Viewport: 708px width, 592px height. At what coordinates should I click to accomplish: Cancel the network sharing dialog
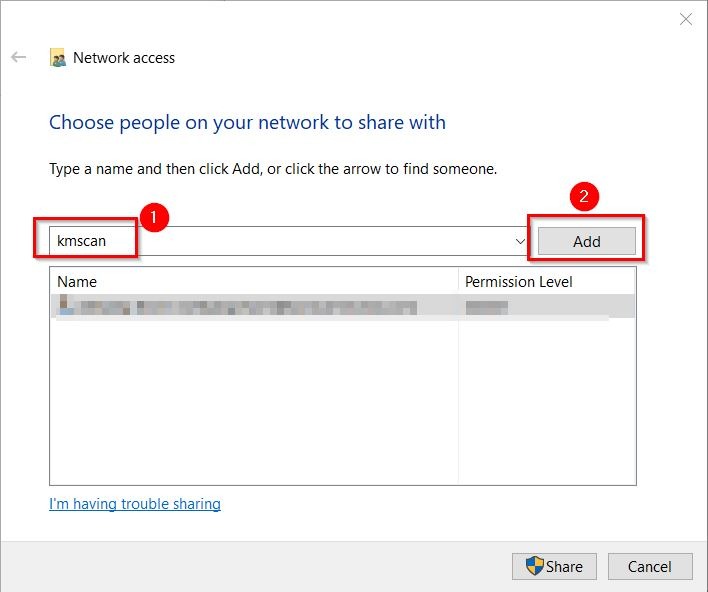tap(650, 566)
